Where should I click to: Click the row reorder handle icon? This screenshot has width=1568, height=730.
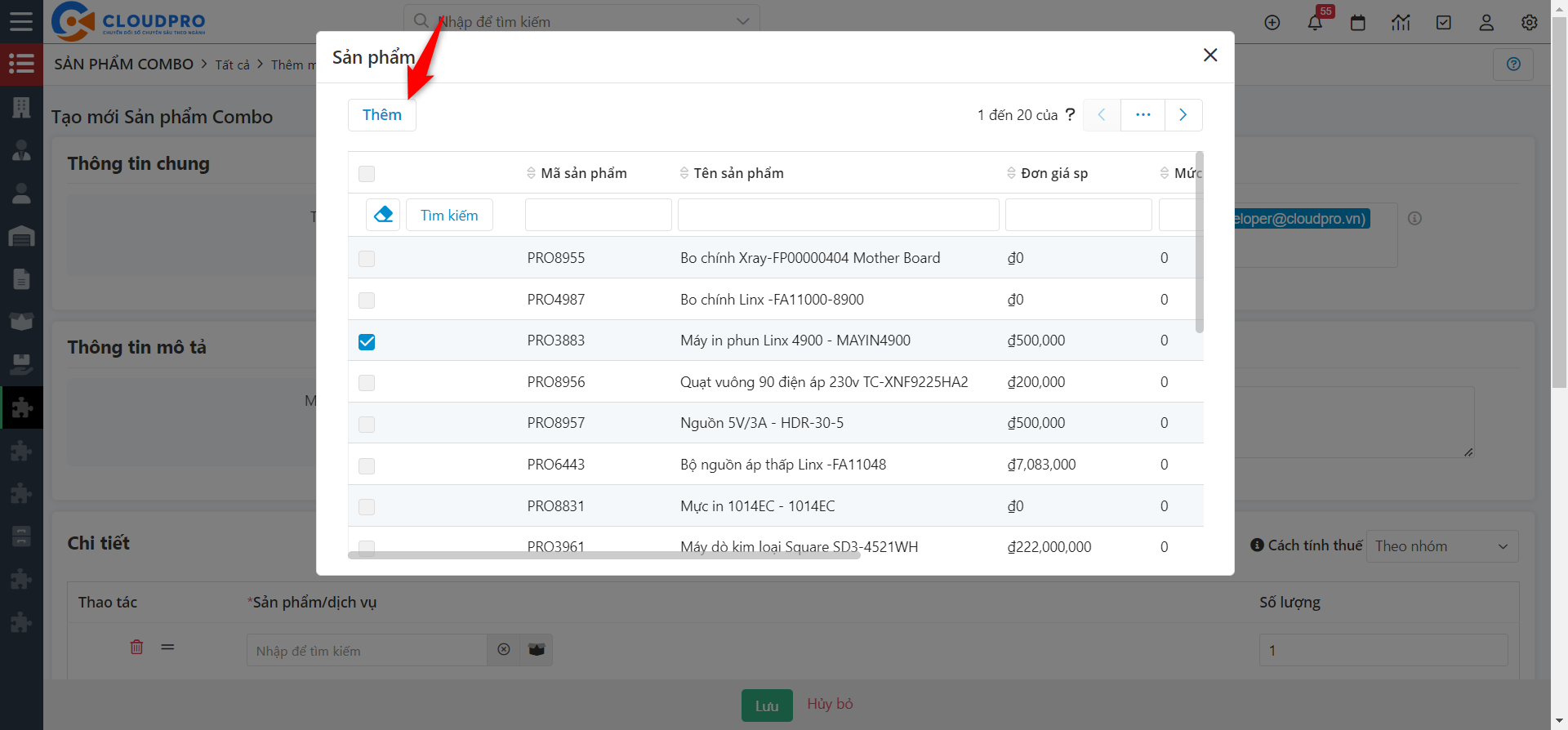[x=167, y=647]
